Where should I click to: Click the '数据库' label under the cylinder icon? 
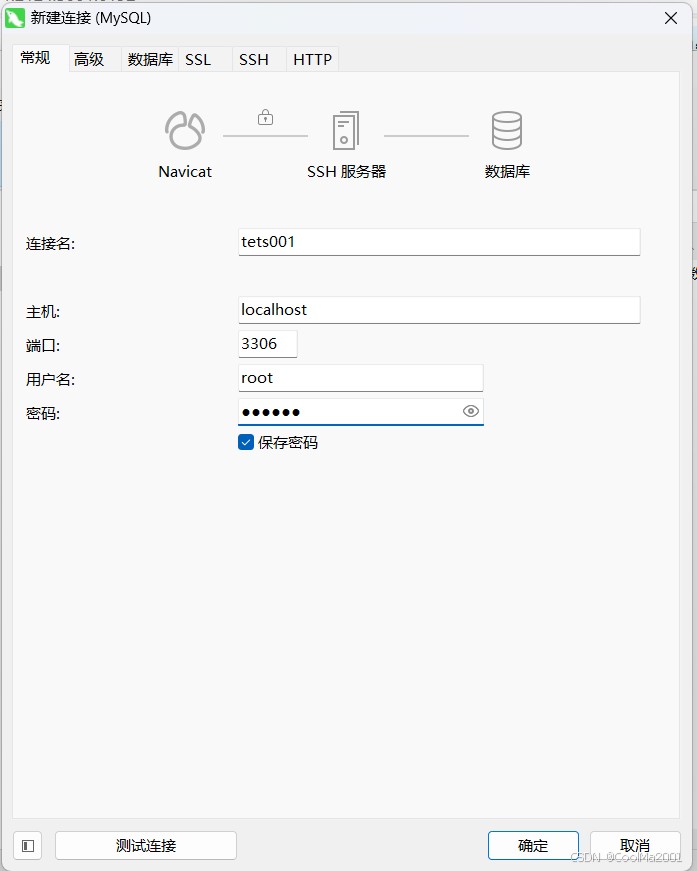click(x=507, y=172)
